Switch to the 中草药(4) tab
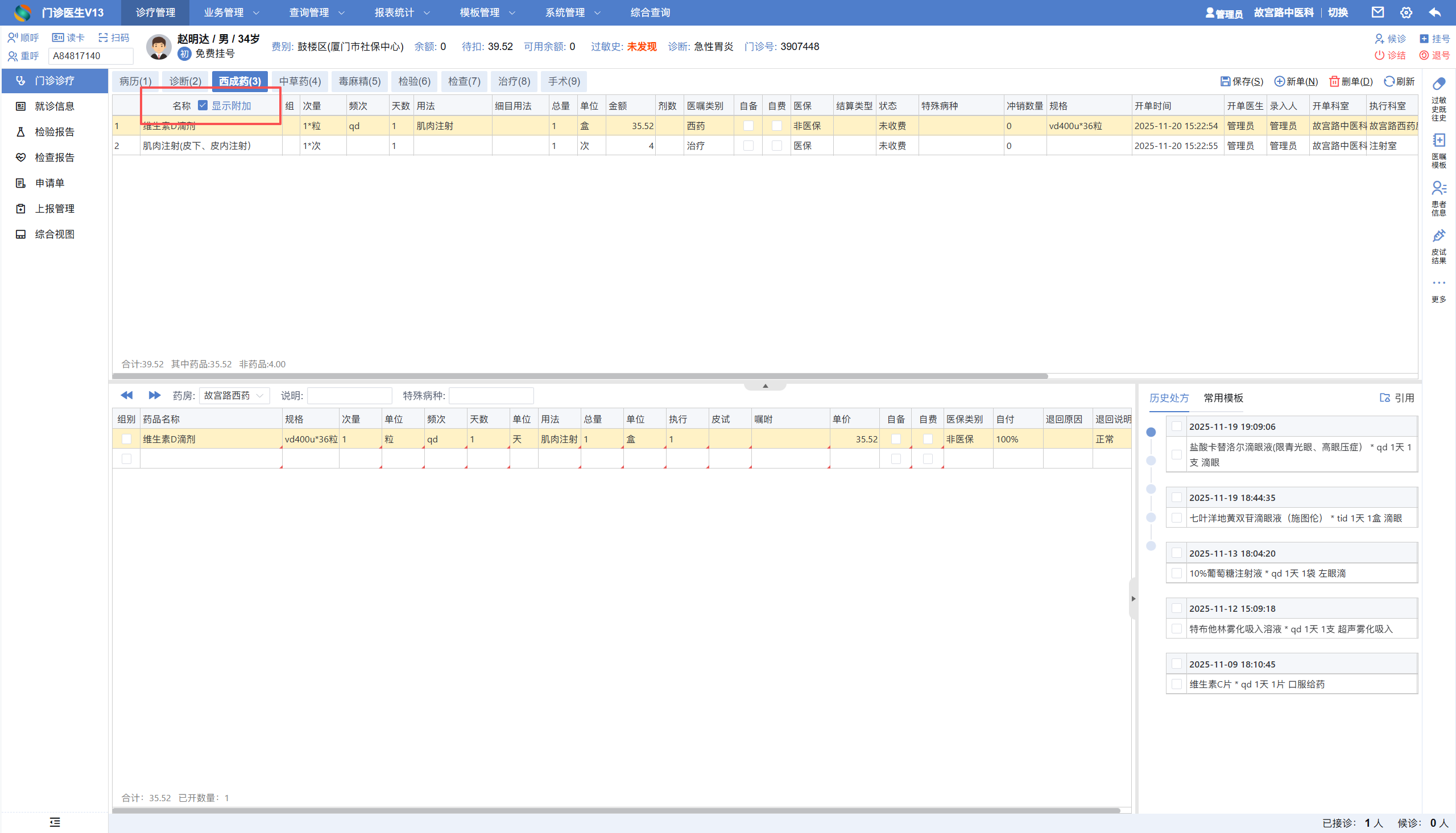 300,81
